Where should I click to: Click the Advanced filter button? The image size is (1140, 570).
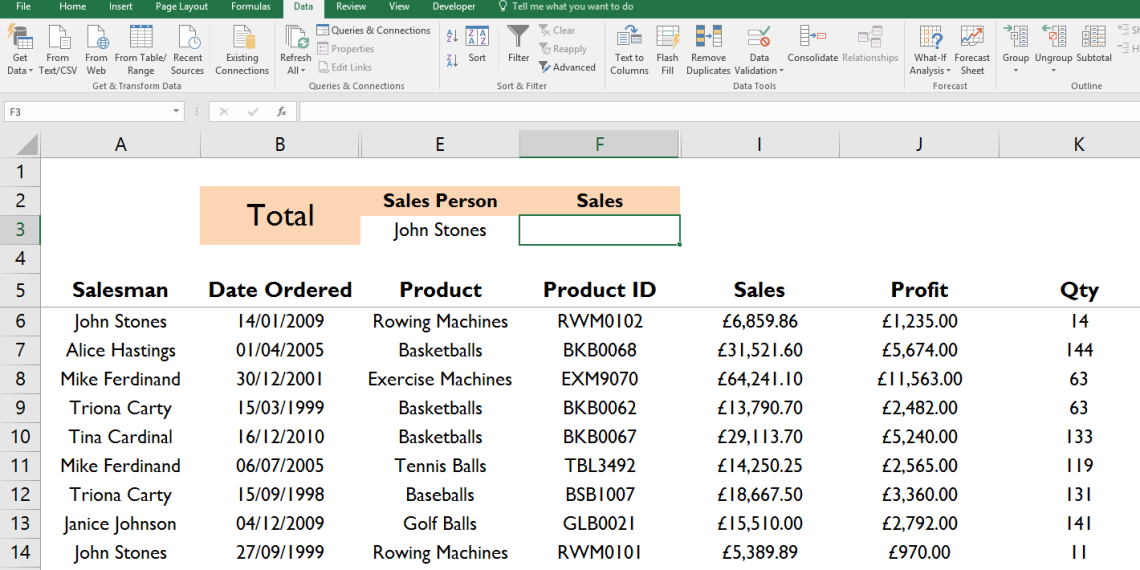click(567, 67)
